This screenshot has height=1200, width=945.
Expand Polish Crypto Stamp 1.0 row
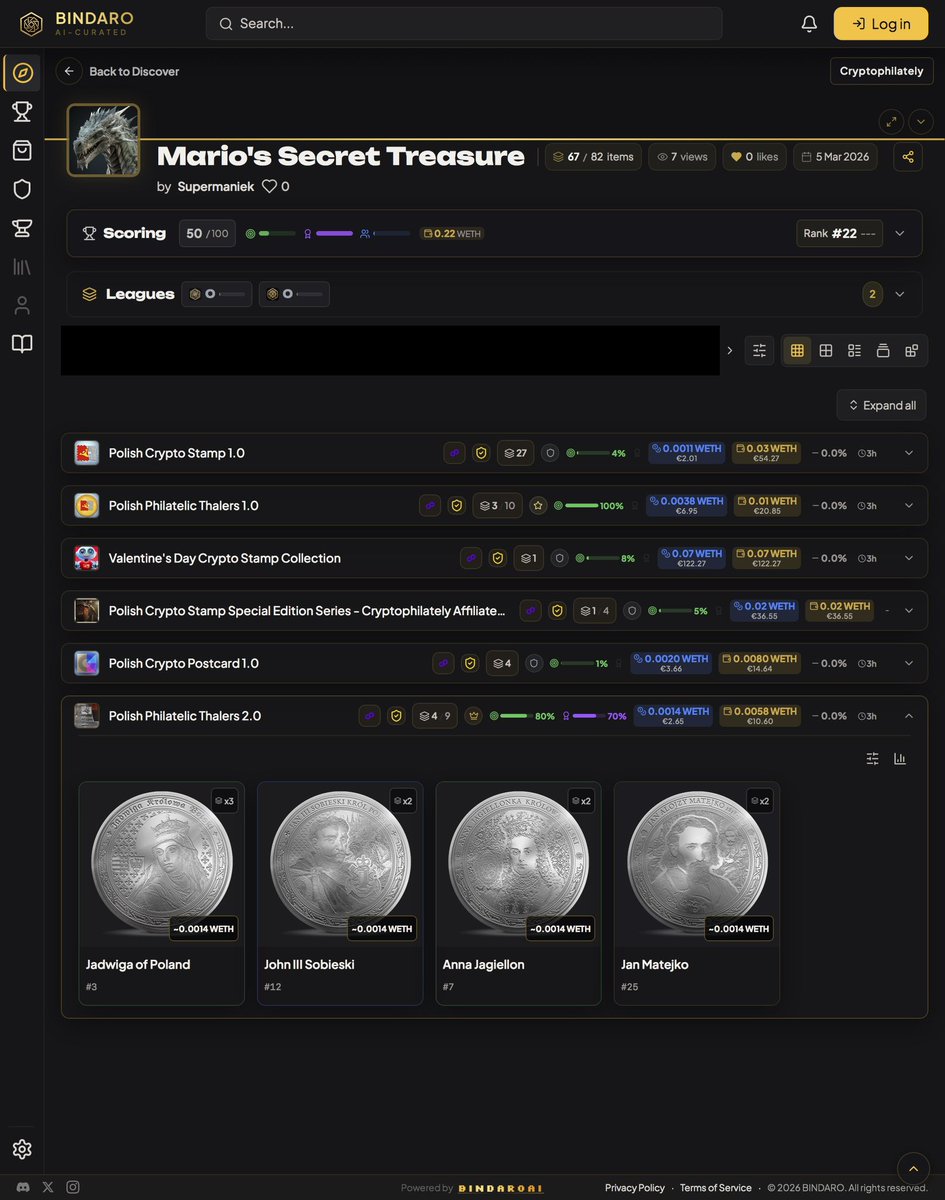909,453
